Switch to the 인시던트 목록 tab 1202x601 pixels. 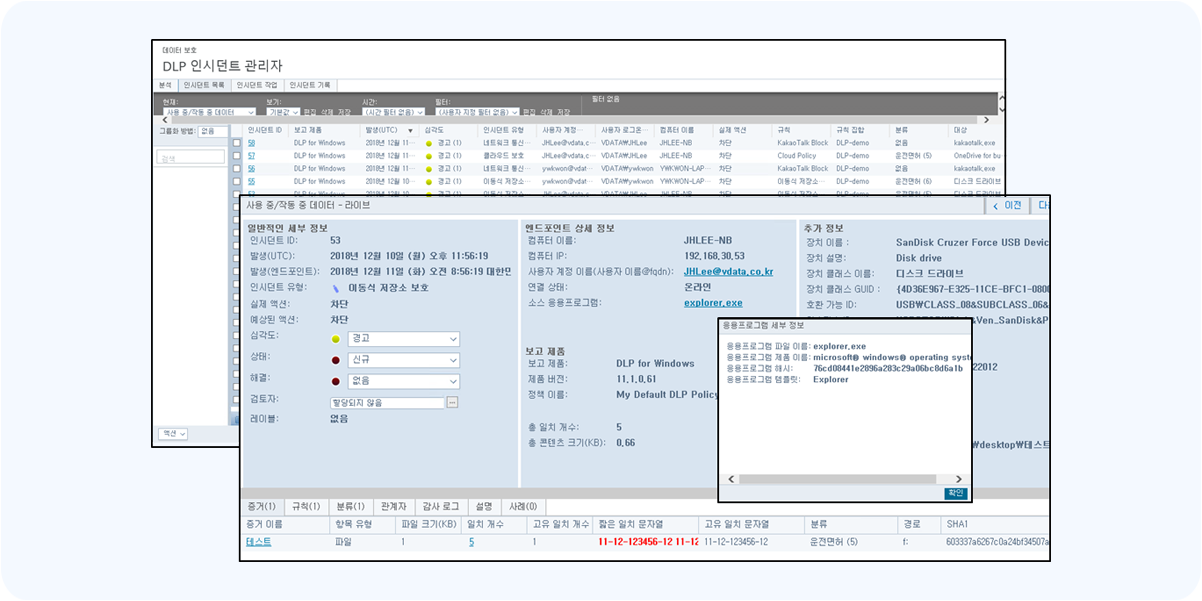tap(204, 85)
